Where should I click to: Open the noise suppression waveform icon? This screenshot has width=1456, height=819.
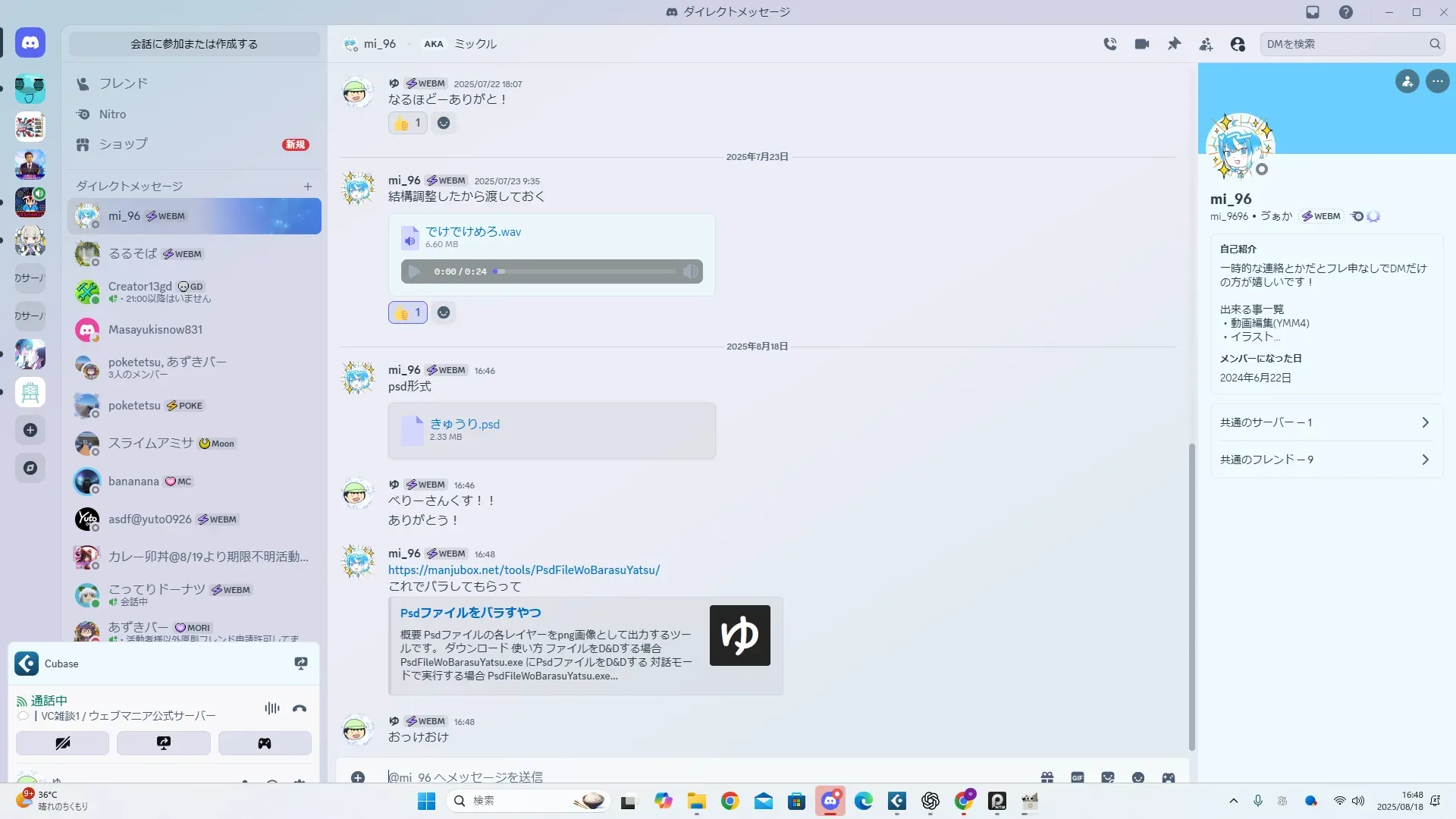(x=271, y=708)
